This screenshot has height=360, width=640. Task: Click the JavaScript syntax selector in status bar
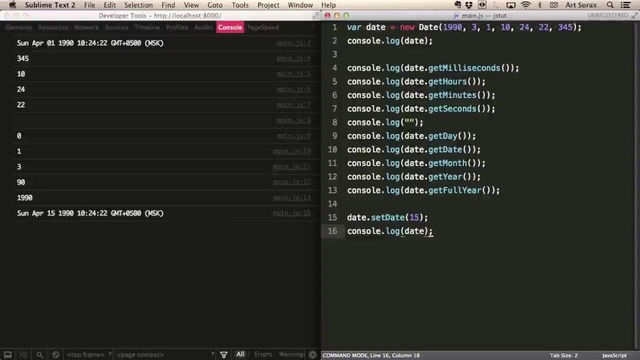[x=614, y=356]
